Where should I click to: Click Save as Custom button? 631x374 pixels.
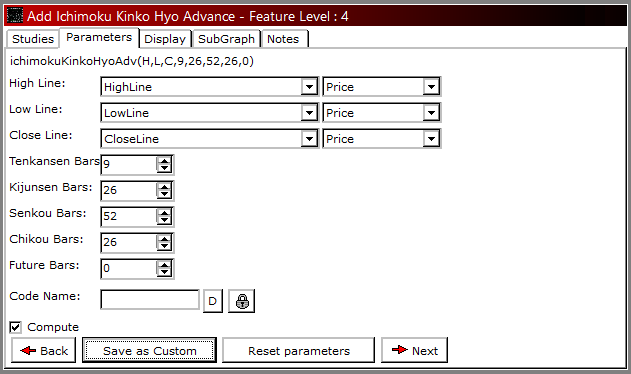pos(149,351)
